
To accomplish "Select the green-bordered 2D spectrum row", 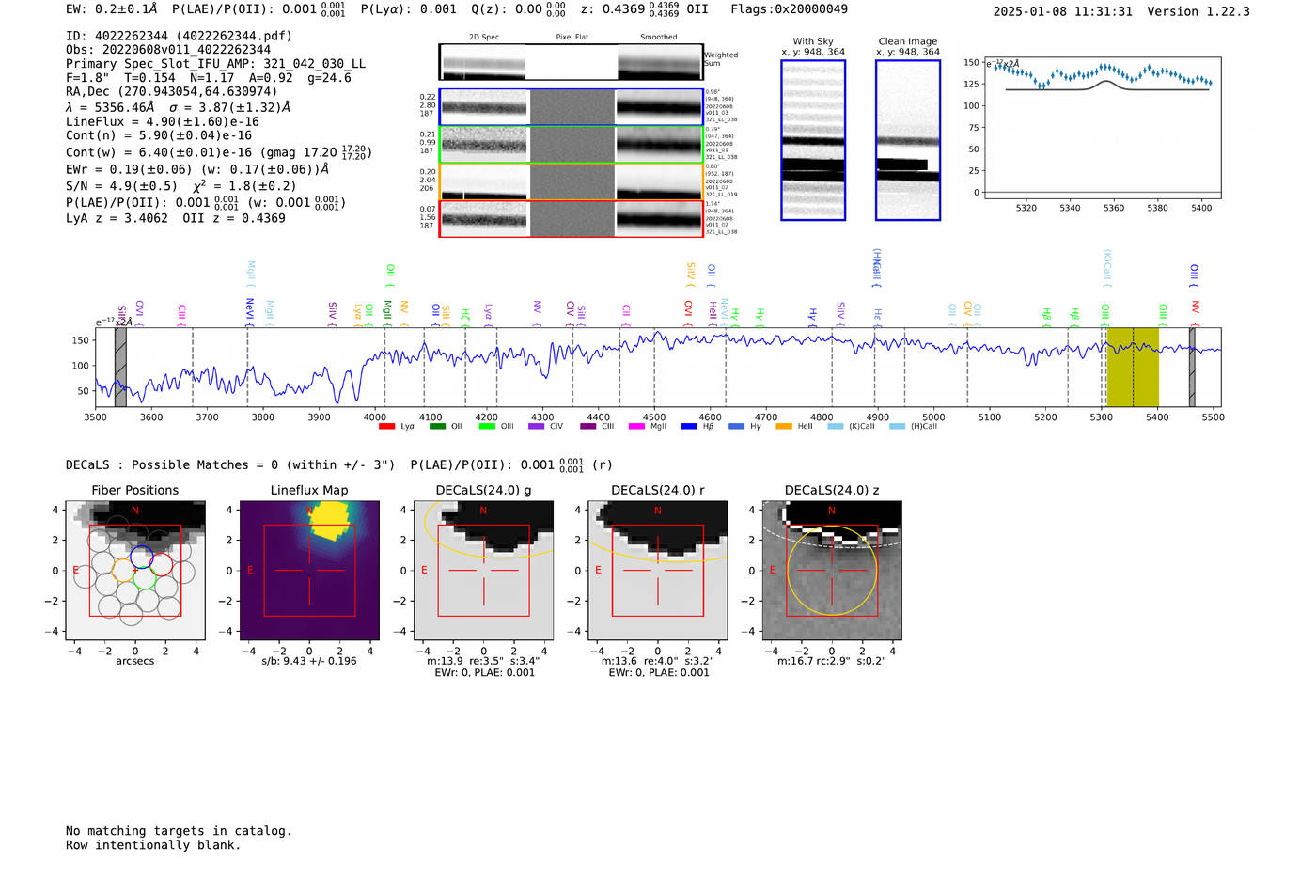I will coord(572,145).
